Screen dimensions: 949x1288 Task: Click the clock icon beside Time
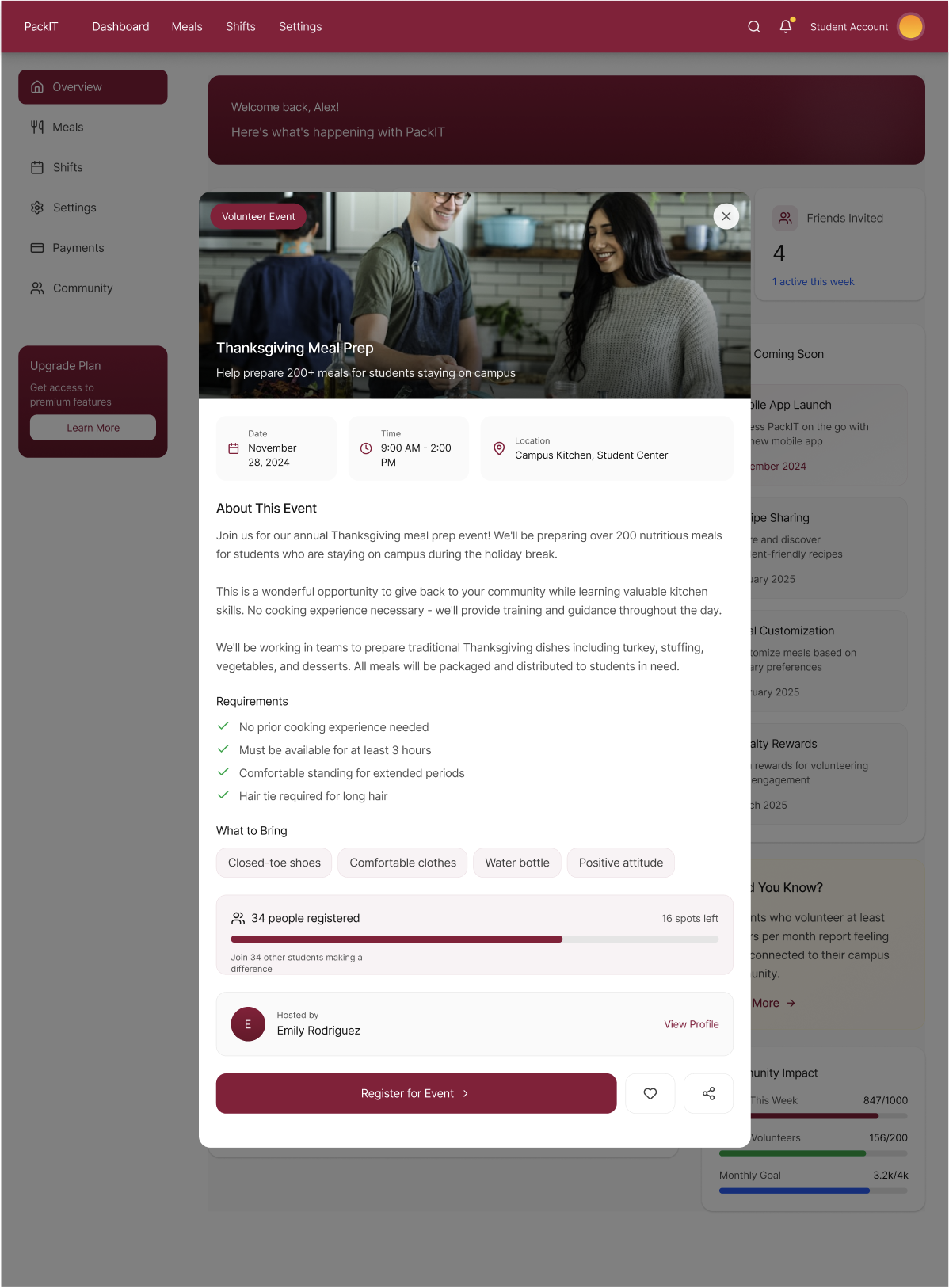366,448
